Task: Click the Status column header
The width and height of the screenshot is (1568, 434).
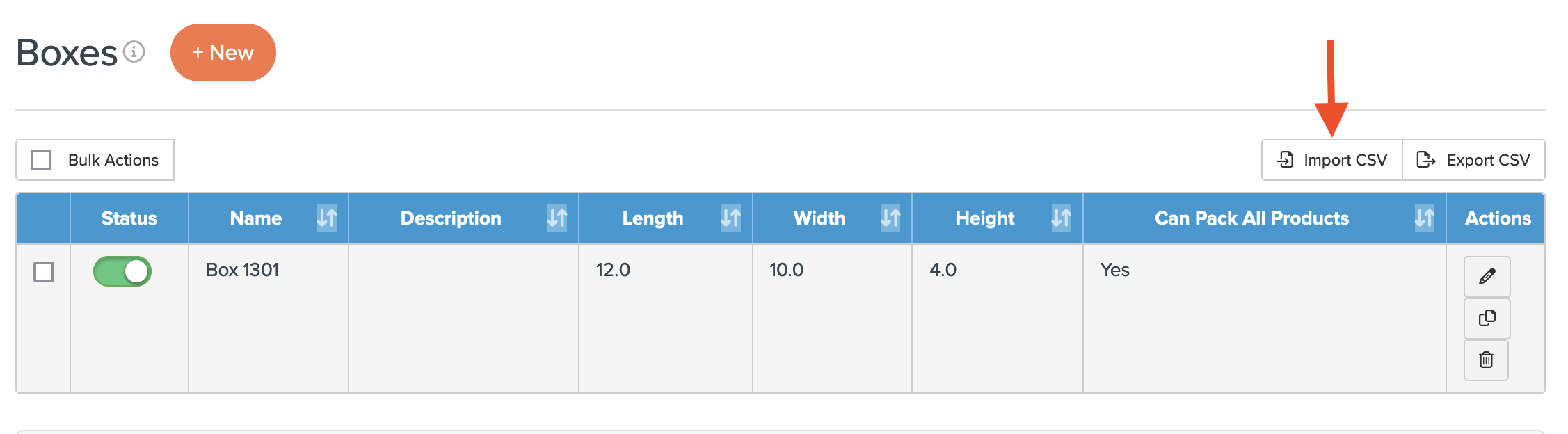Action: [x=129, y=218]
